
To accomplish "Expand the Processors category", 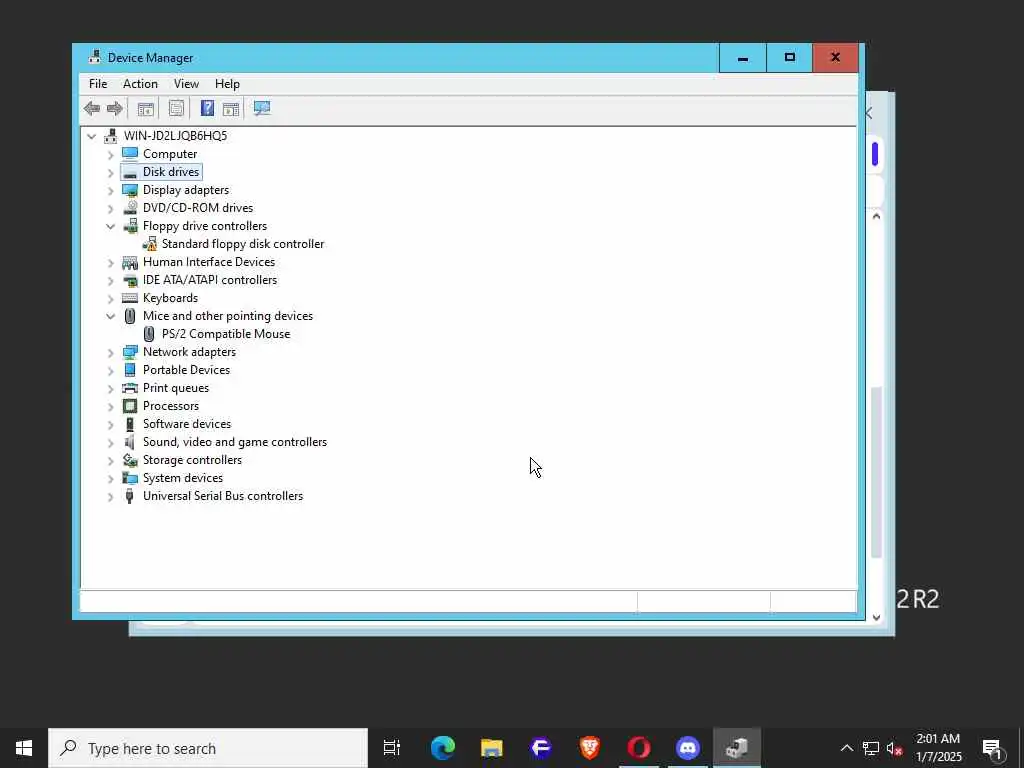I will 110,406.
